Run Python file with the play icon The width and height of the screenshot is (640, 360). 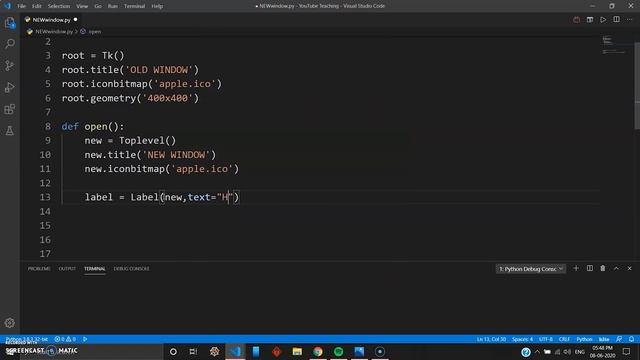603,20
